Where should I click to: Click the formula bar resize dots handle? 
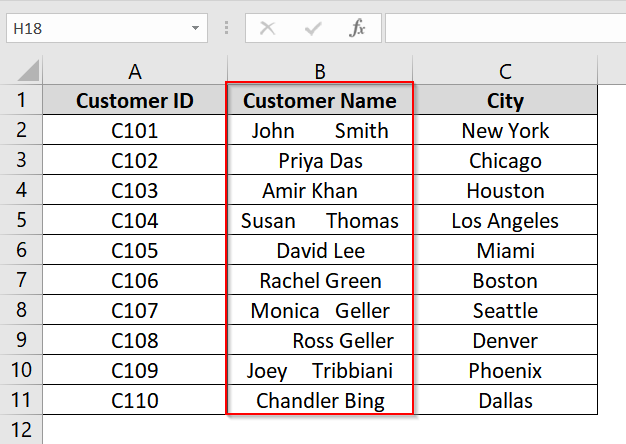(226, 28)
